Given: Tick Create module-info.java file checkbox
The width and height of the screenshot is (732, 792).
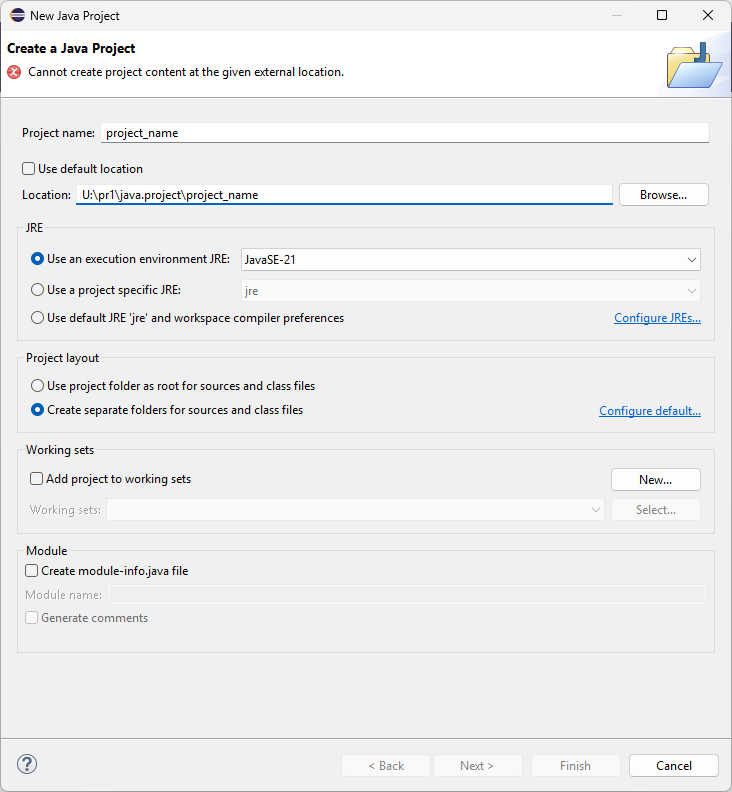Looking at the screenshot, I should (32, 571).
